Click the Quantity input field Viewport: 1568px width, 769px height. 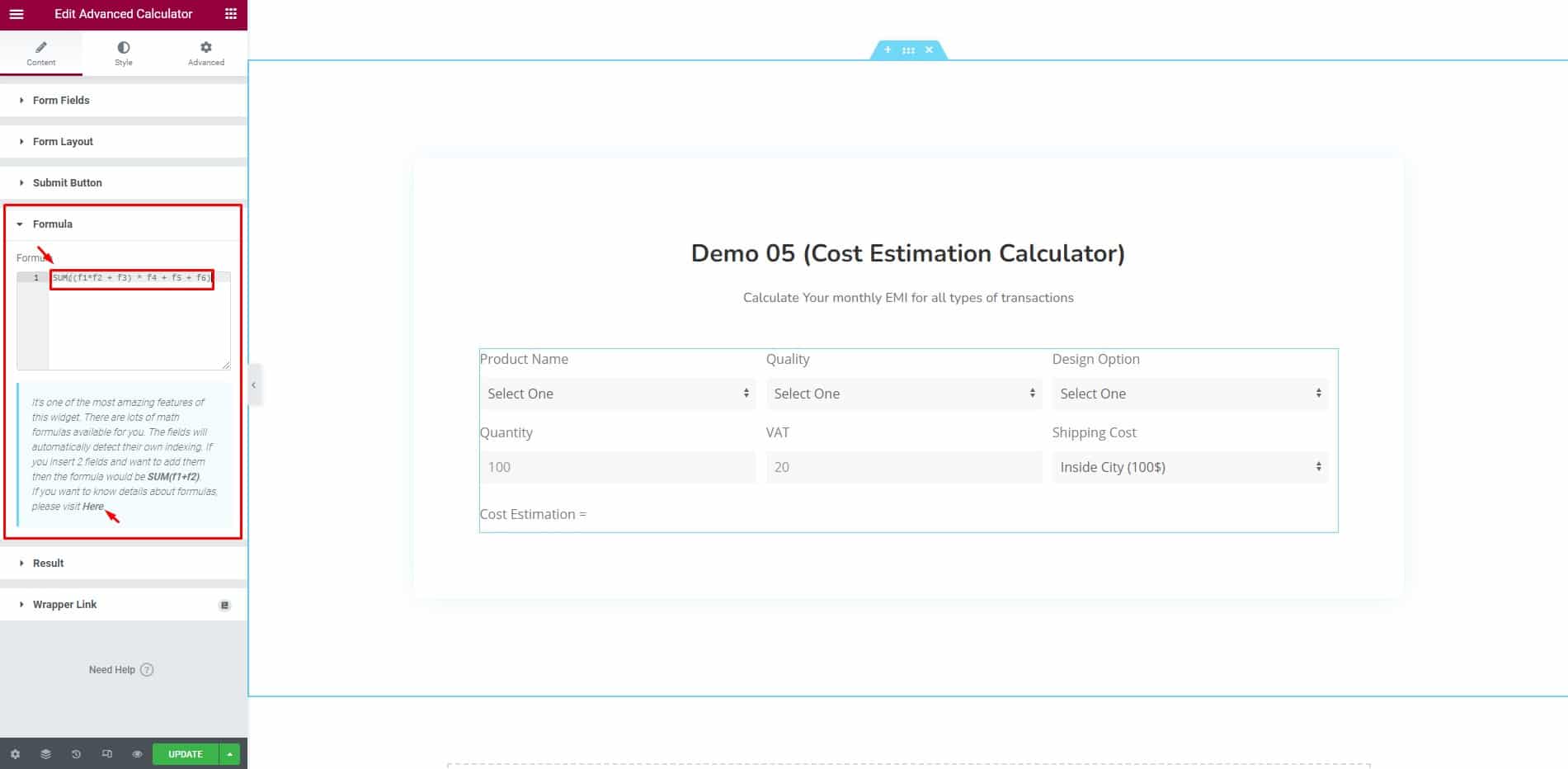[x=617, y=467]
